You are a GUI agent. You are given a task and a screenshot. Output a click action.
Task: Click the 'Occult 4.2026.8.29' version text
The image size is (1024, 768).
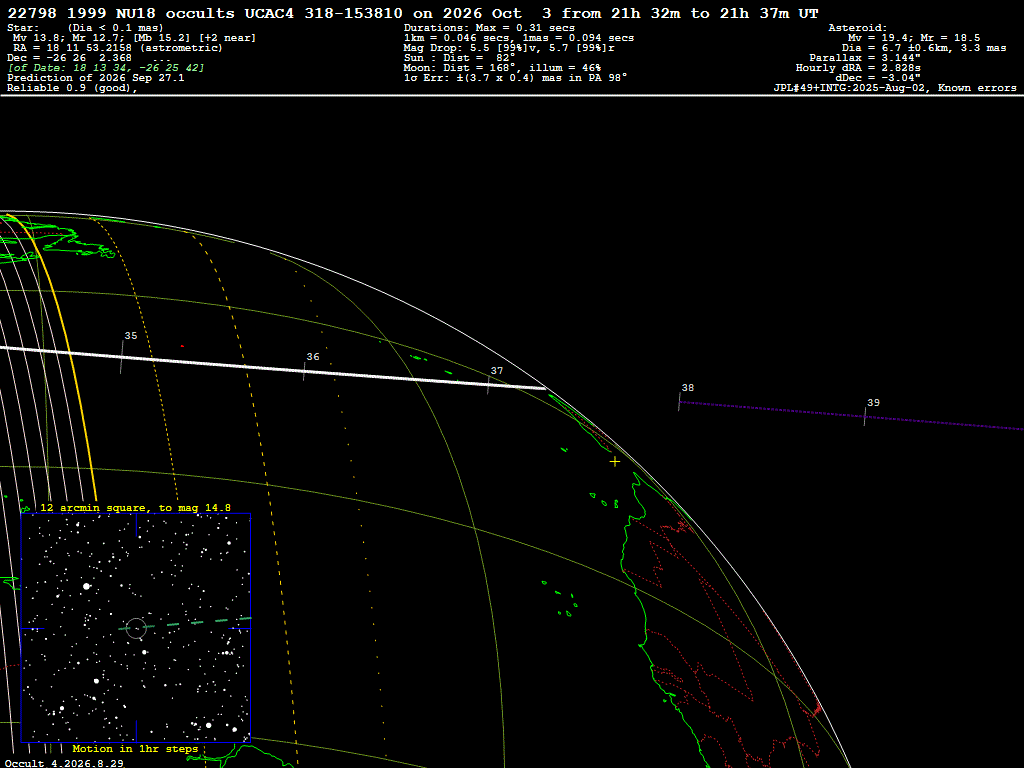coord(64,763)
